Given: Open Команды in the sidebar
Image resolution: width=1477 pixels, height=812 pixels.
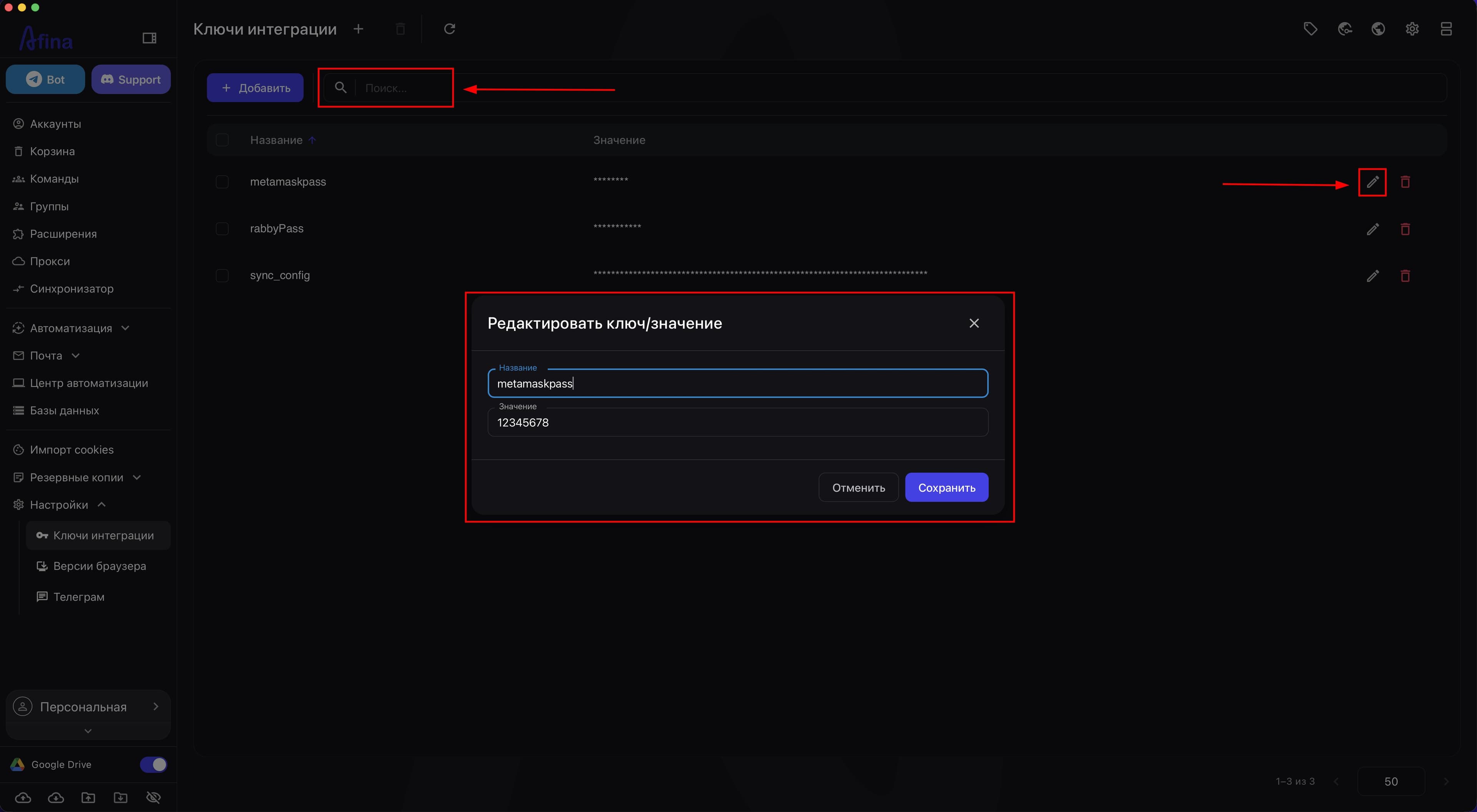Looking at the screenshot, I should coord(54,179).
